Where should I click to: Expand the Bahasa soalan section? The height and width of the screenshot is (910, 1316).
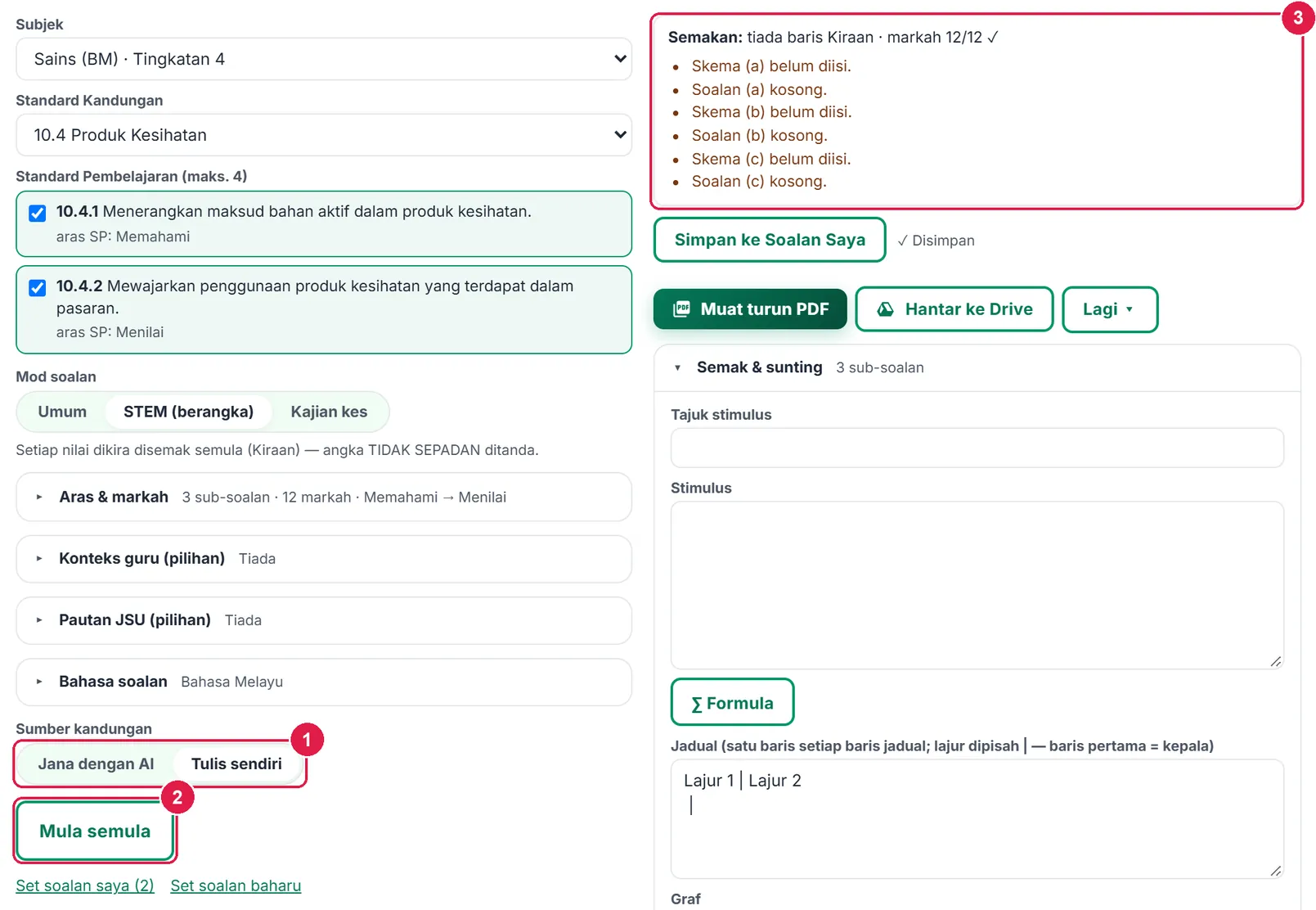[x=324, y=682]
